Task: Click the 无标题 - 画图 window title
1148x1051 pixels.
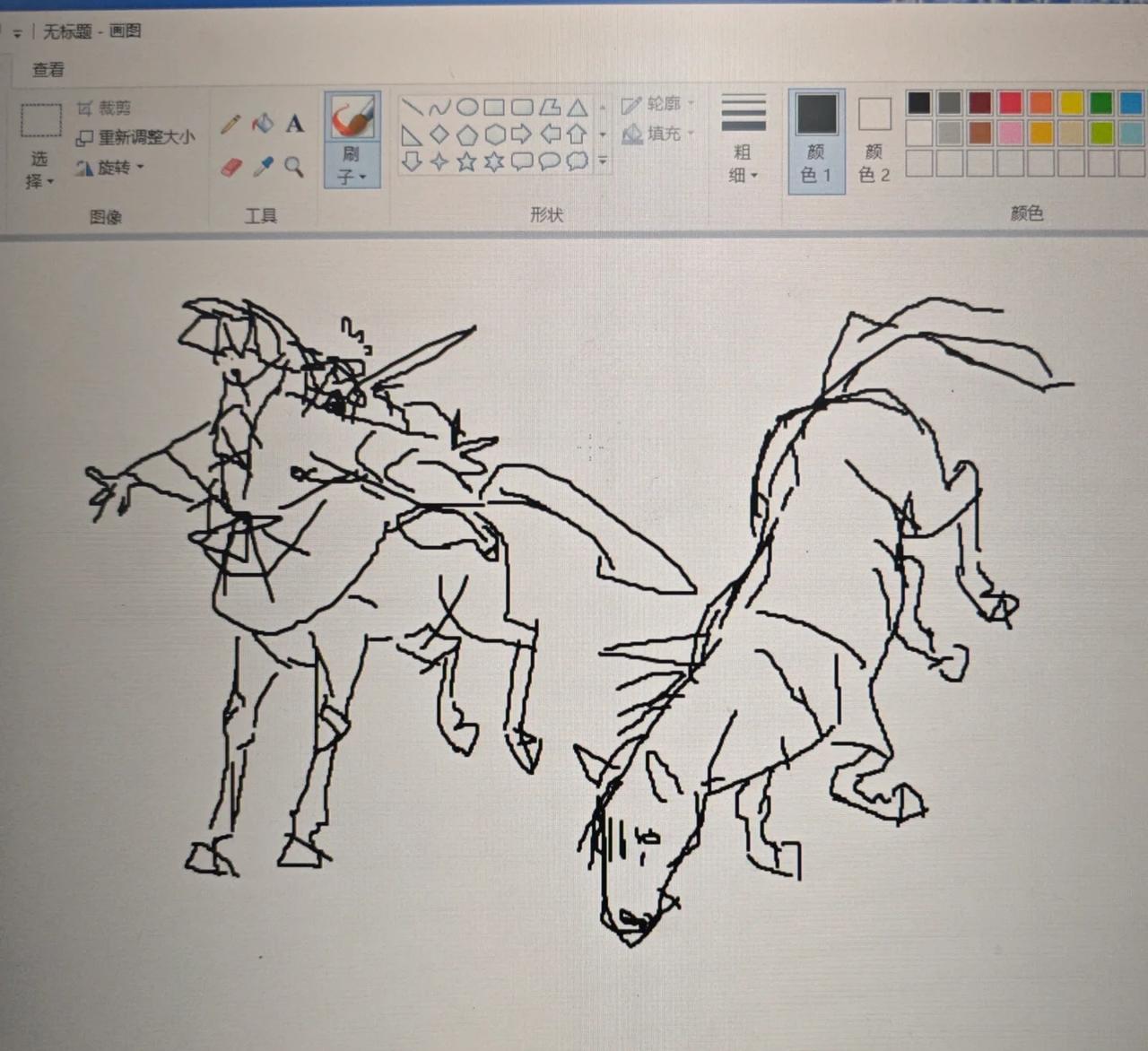Action: (x=92, y=31)
